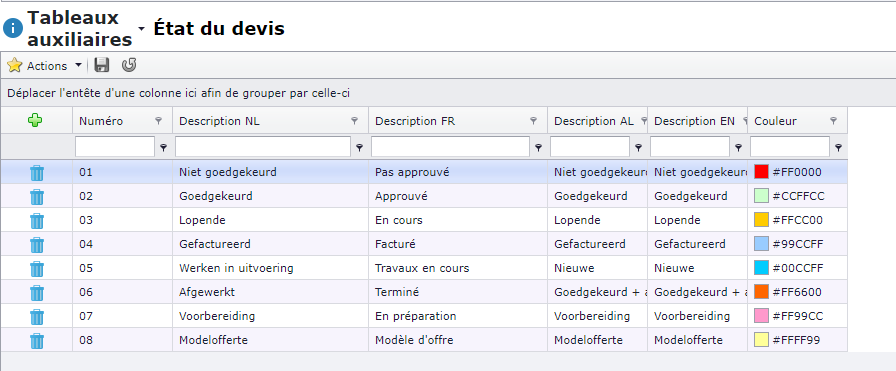Image resolution: width=896 pixels, height=371 pixels.
Task: Sort by Description EN column header
Action: (x=694, y=121)
